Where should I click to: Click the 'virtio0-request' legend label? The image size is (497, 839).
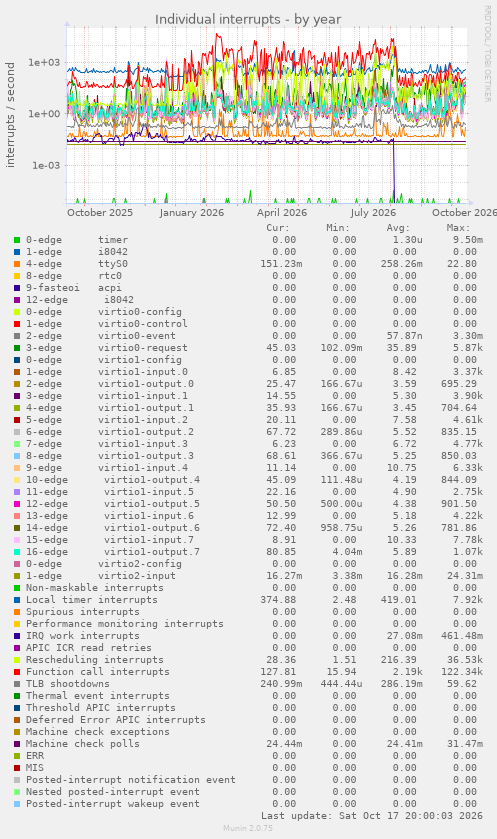143,348
